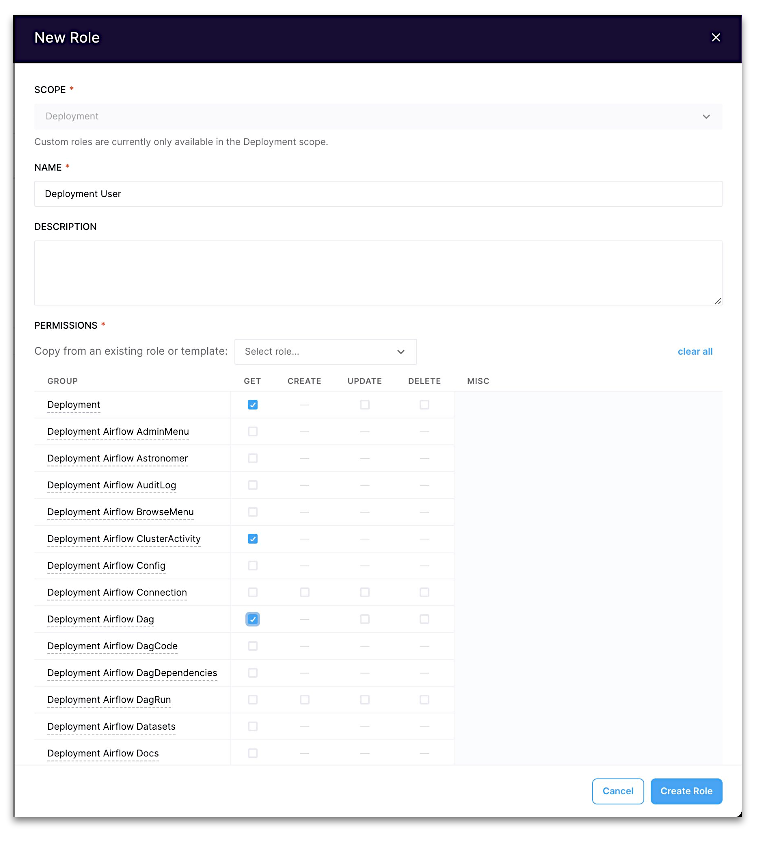
Task: Enable Deployment UPDATE permission checkbox
Action: click(x=365, y=405)
